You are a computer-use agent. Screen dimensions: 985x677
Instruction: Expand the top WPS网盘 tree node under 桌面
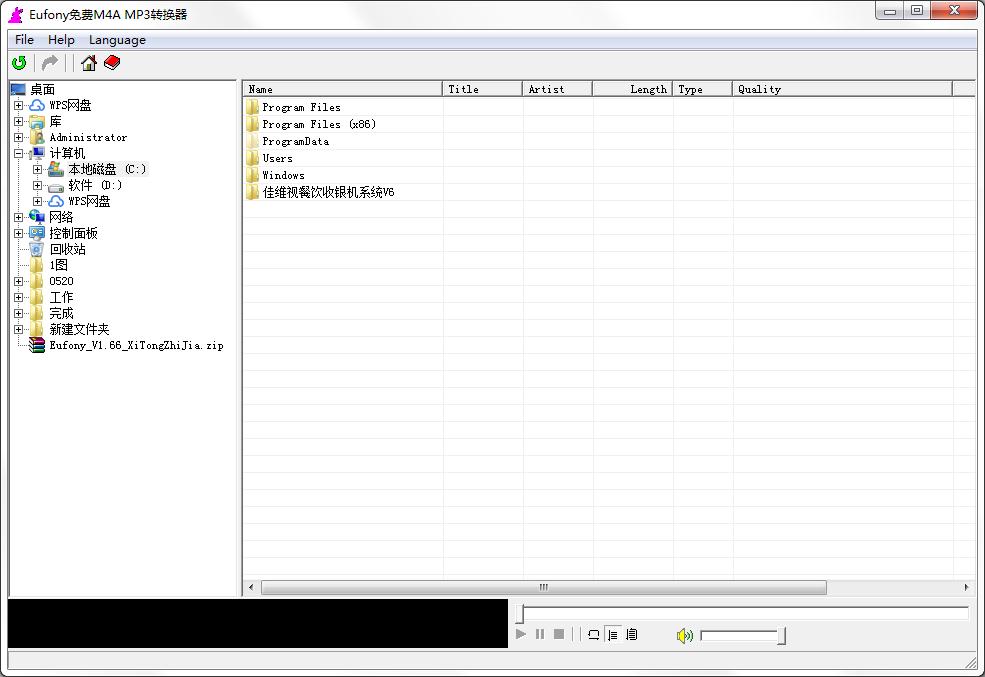(18, 106)
